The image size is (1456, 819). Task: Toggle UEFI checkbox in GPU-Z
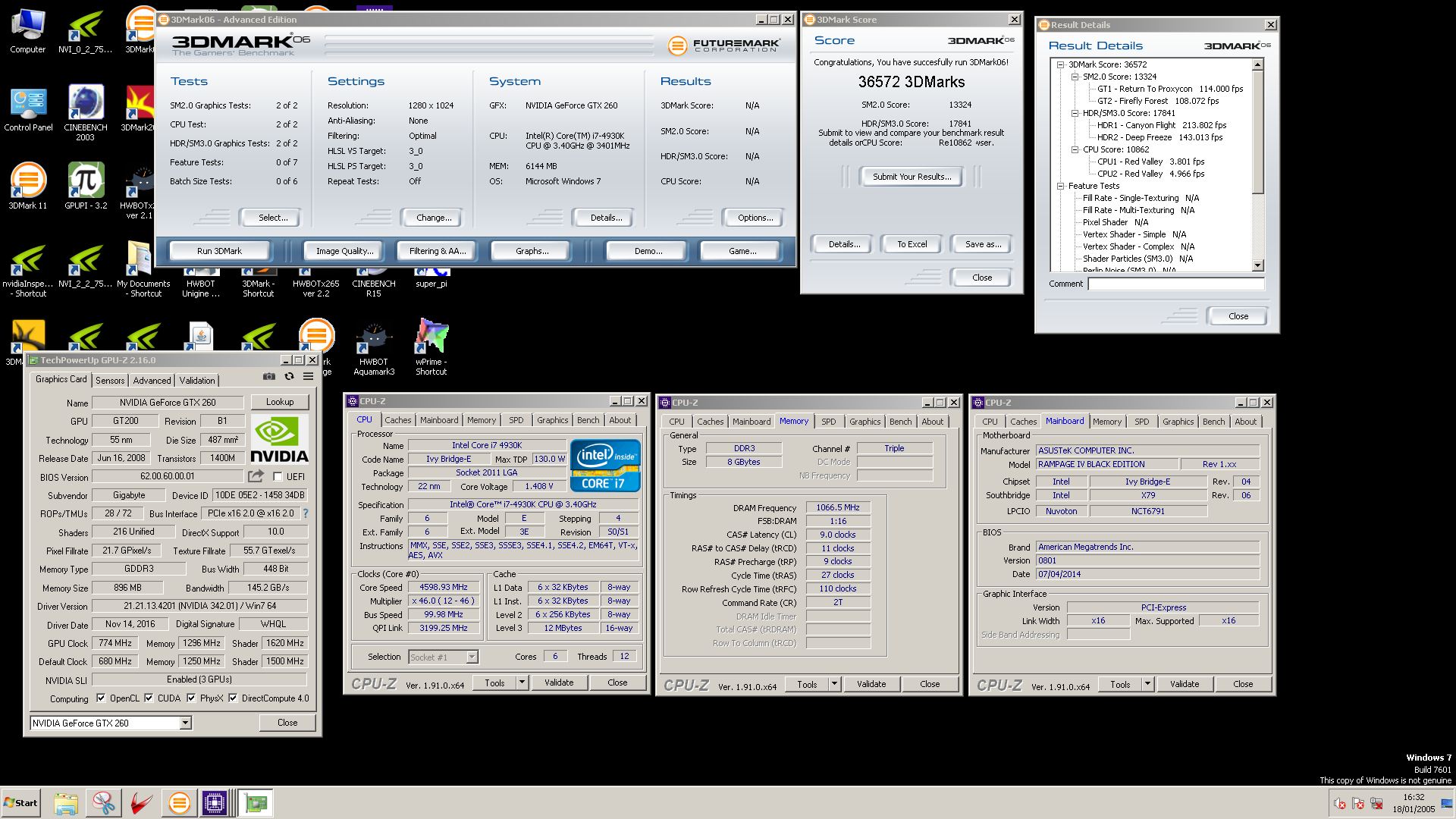[278, 477]
